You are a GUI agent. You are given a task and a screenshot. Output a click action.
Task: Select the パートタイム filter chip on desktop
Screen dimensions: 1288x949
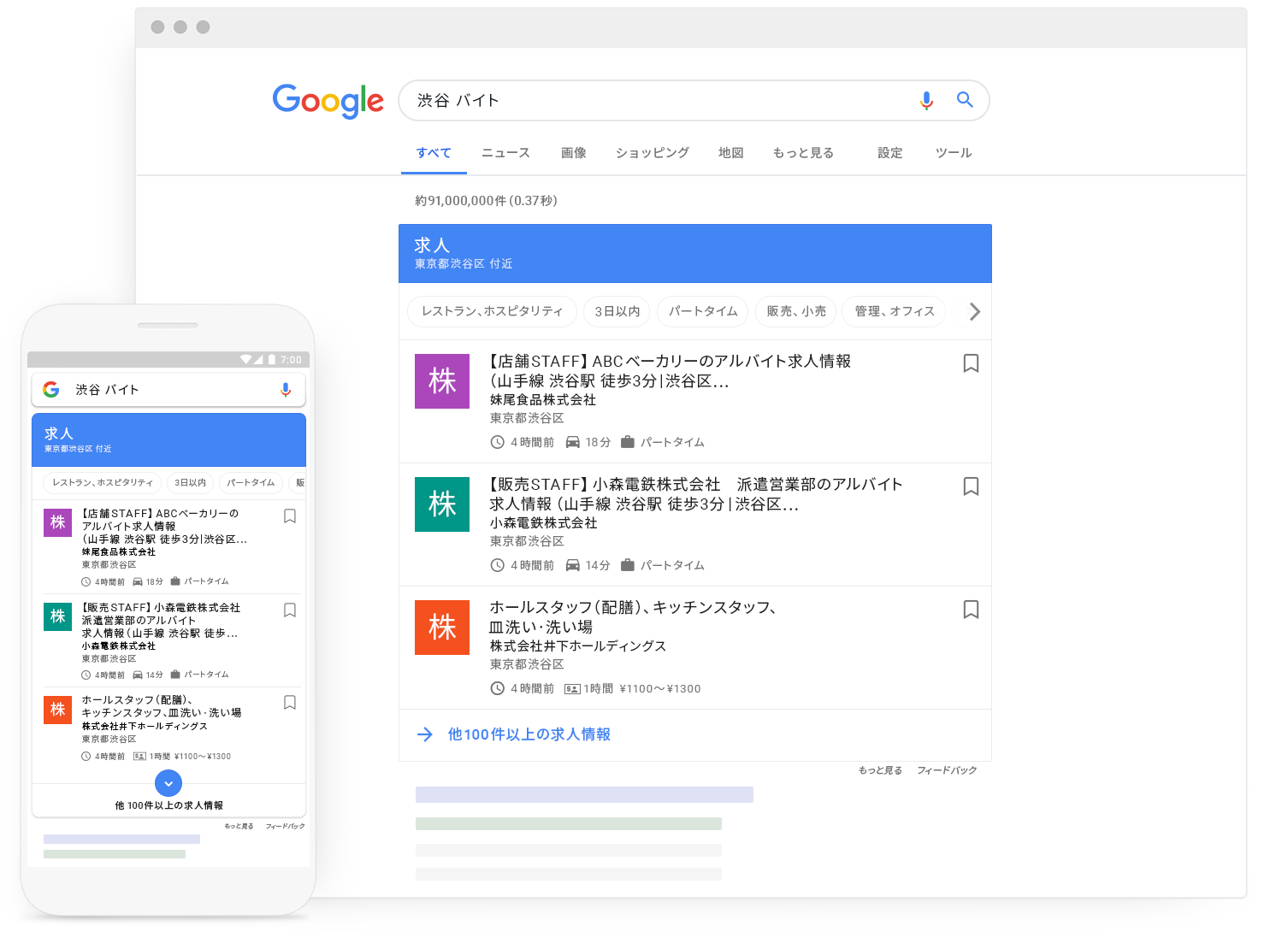pos(703,311)
